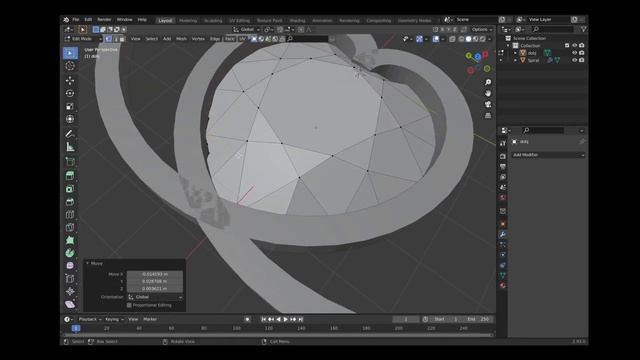Open the Mesh menu in viewport header

click(x=181, y=39)
